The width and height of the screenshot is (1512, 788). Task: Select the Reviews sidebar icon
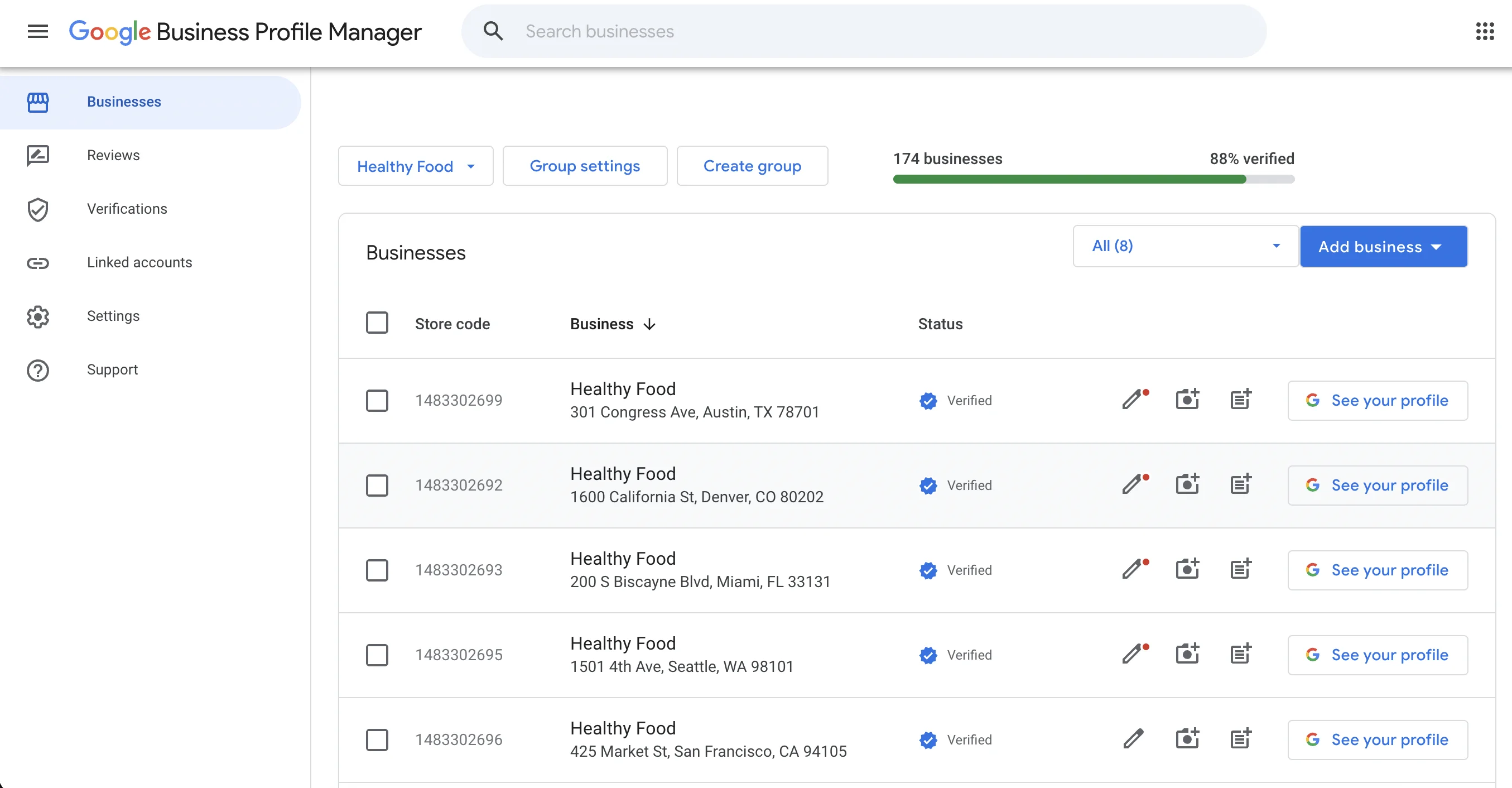coord(37,155)
